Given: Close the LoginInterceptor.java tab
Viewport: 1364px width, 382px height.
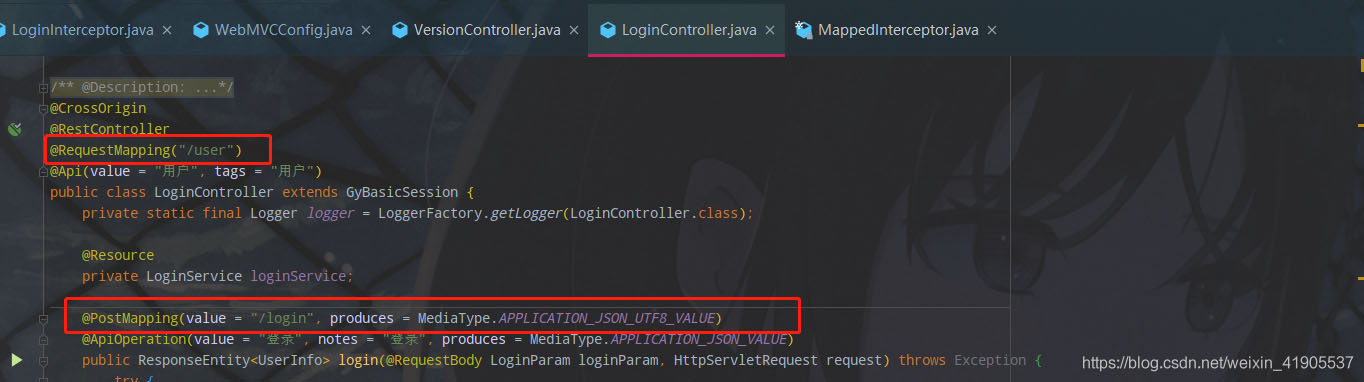Looking at the screenshot, I should 167,30.
